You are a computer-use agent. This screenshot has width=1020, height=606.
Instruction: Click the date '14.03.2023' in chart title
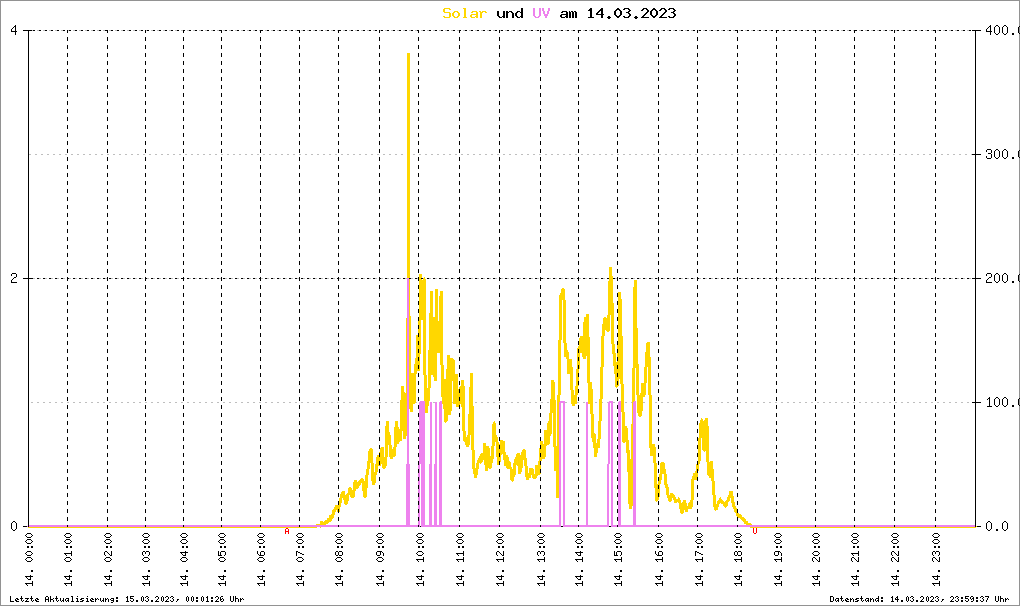point(632,13)
